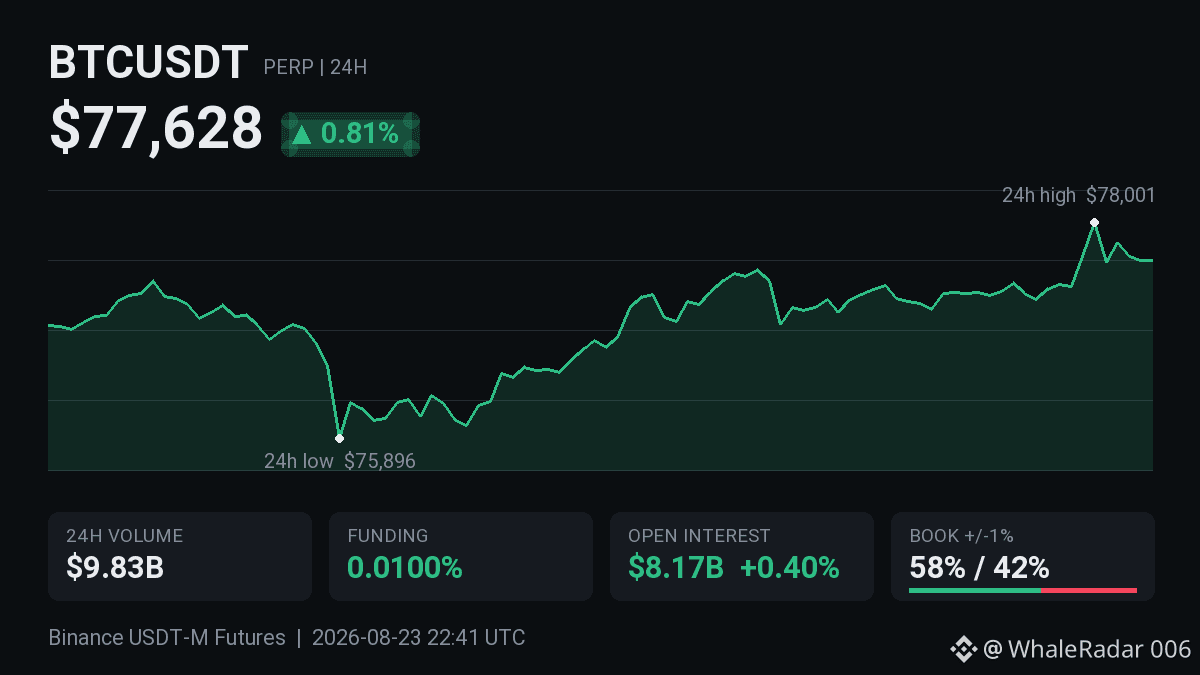Click the red ask portion of book bar

tap(1089, 590)
